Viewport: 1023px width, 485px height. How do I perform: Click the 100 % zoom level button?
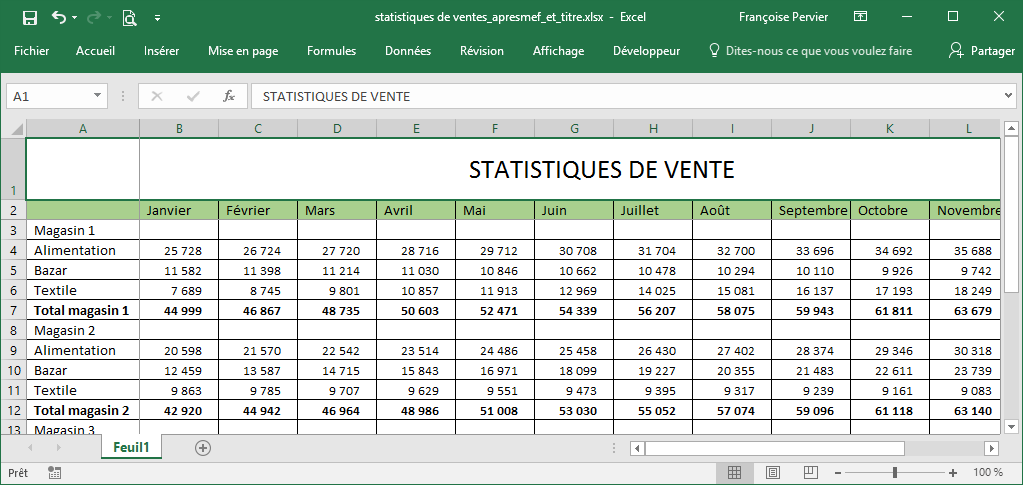tap(987, 472)
